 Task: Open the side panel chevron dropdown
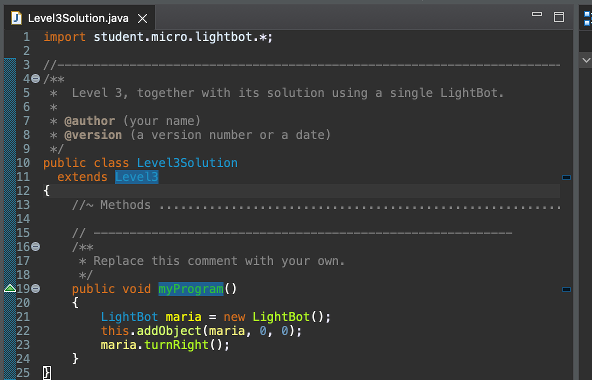tap(586, 60)
